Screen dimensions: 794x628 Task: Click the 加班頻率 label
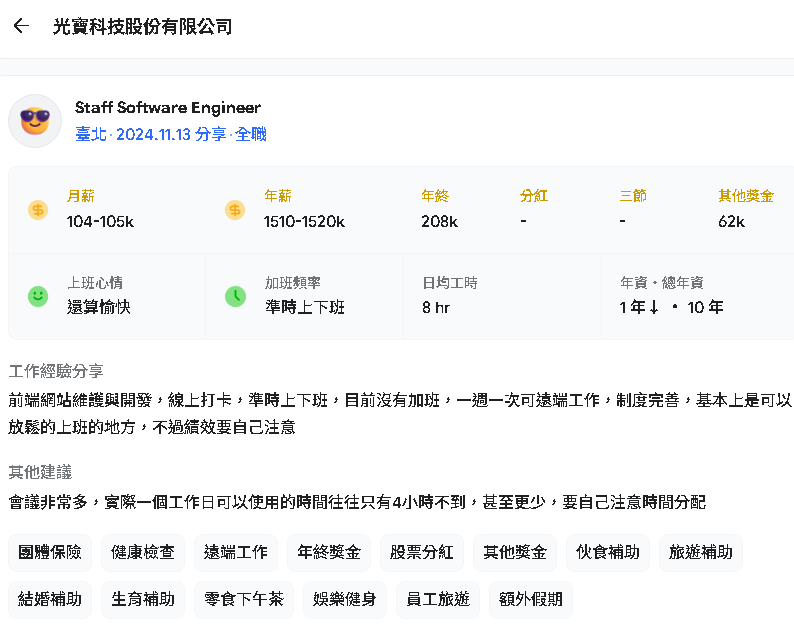(x=293, y=283)
